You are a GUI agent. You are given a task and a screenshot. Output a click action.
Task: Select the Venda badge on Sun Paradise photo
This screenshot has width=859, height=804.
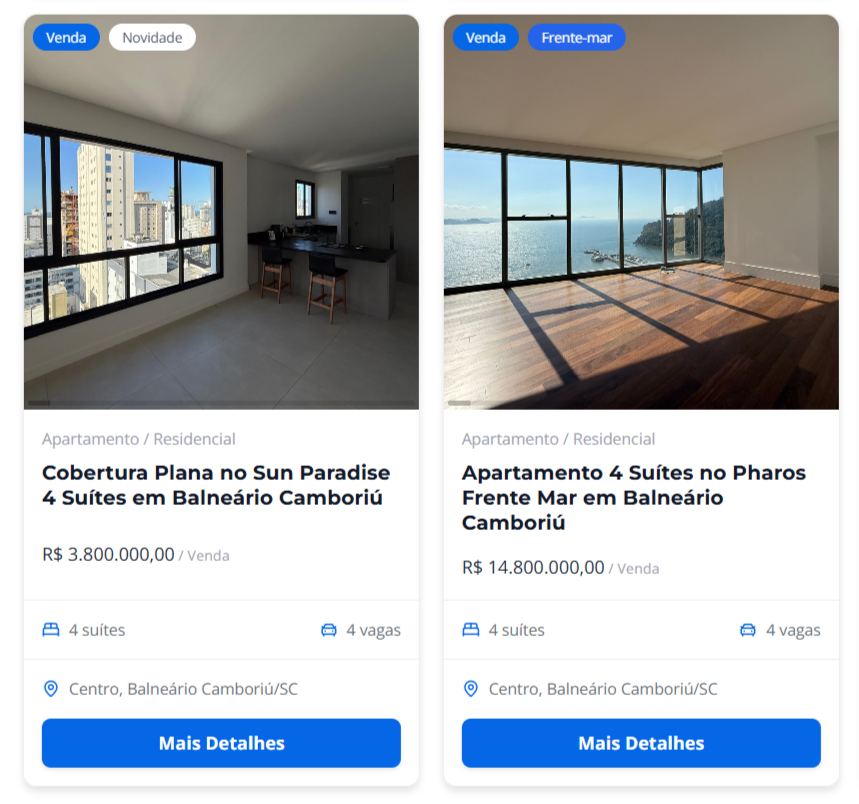pos(66,37)
